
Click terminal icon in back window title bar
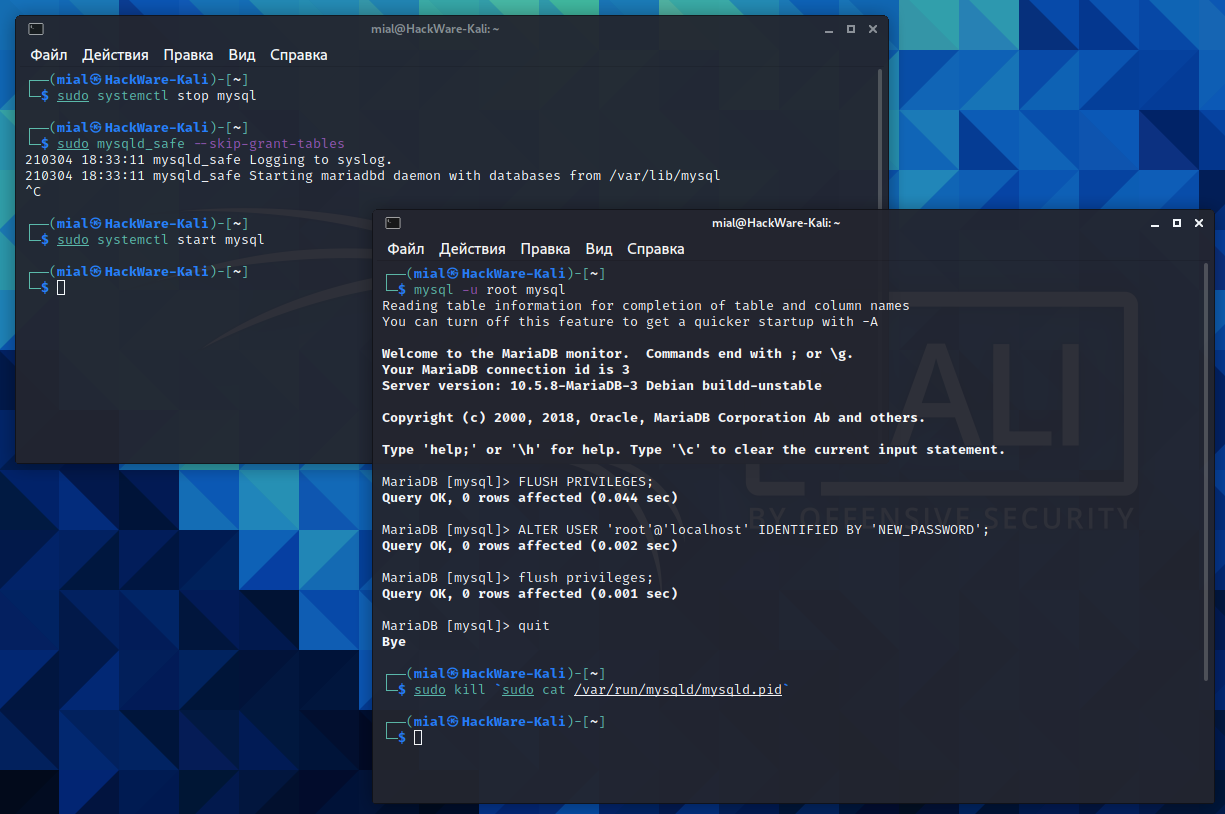point(37,29)
